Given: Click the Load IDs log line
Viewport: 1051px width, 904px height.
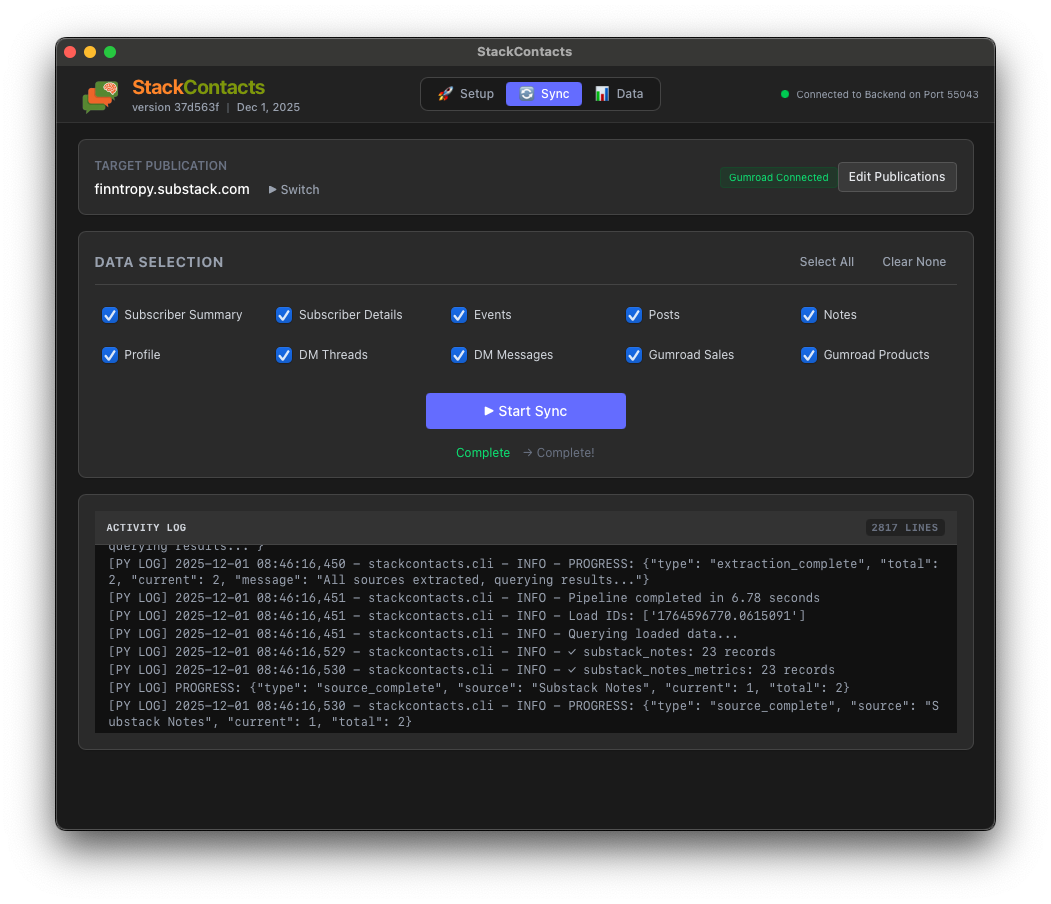Looking at the screenshot, I should click(x=456, y=616).
